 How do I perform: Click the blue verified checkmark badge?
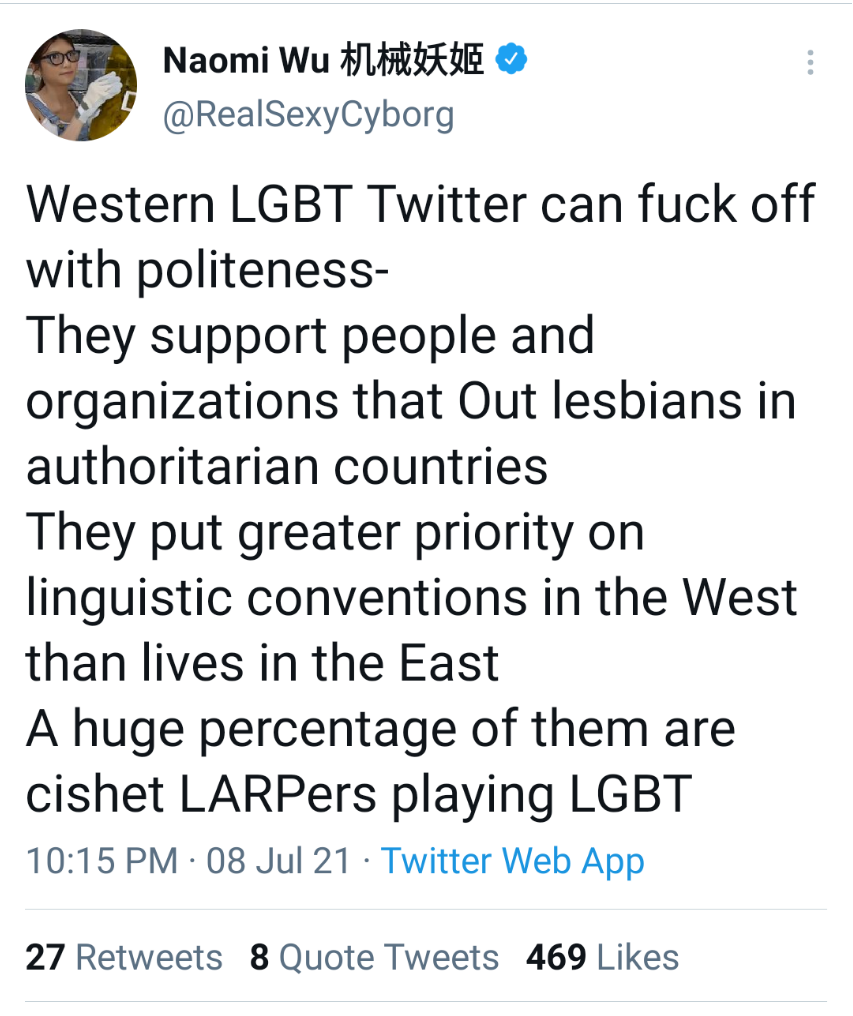click(511, 60)
